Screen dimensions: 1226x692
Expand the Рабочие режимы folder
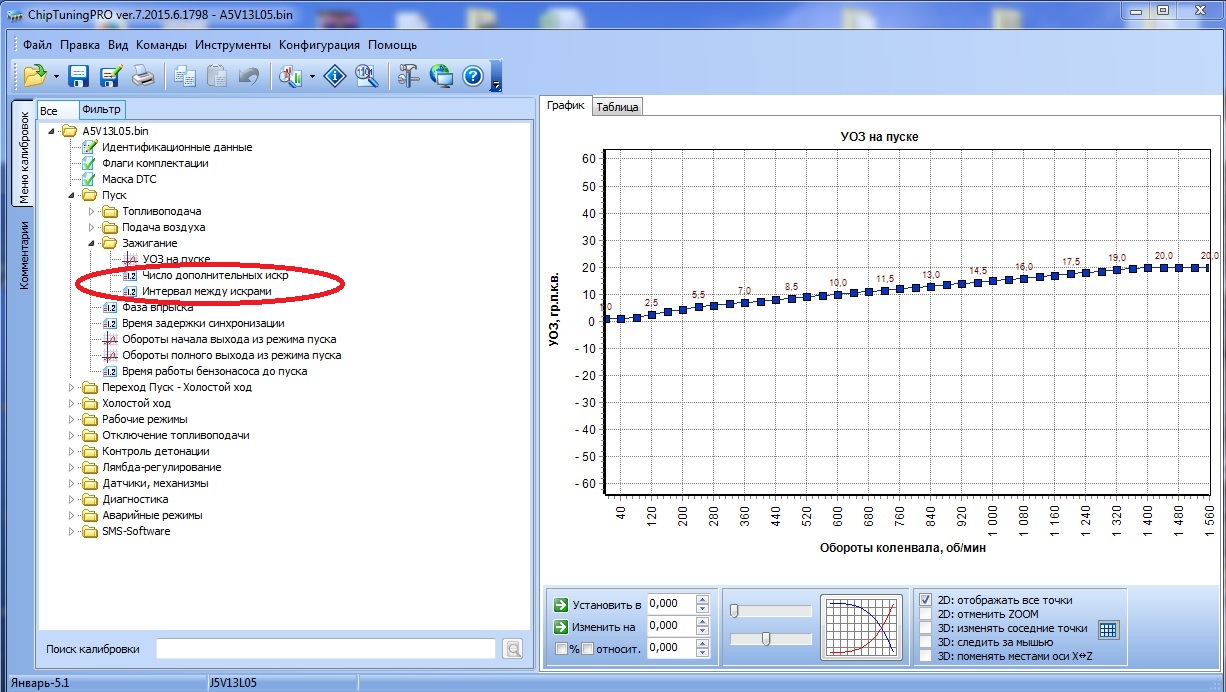pyautogui.click(x=72, y=419)
